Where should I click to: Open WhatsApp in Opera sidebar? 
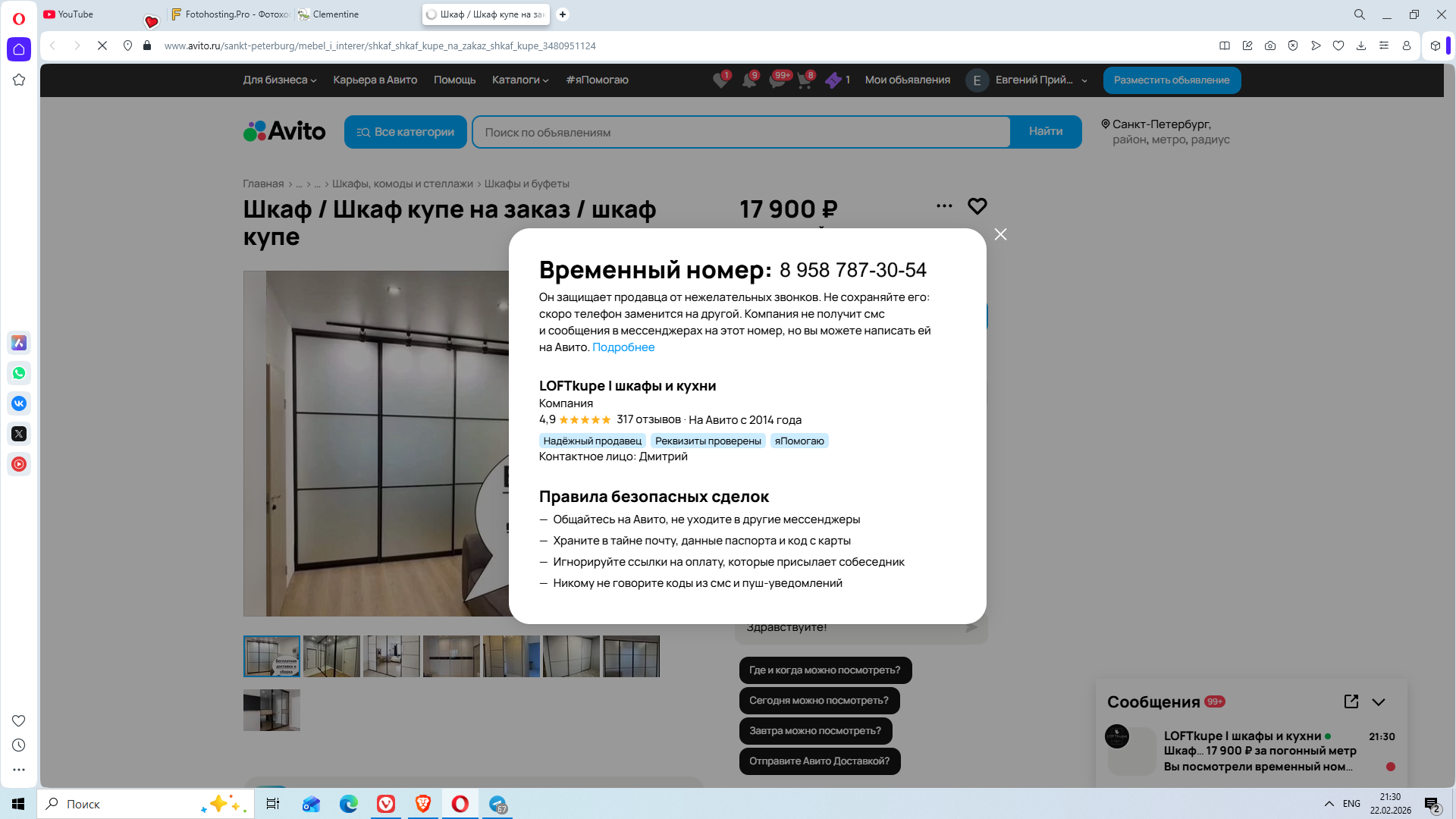(19, 373)
